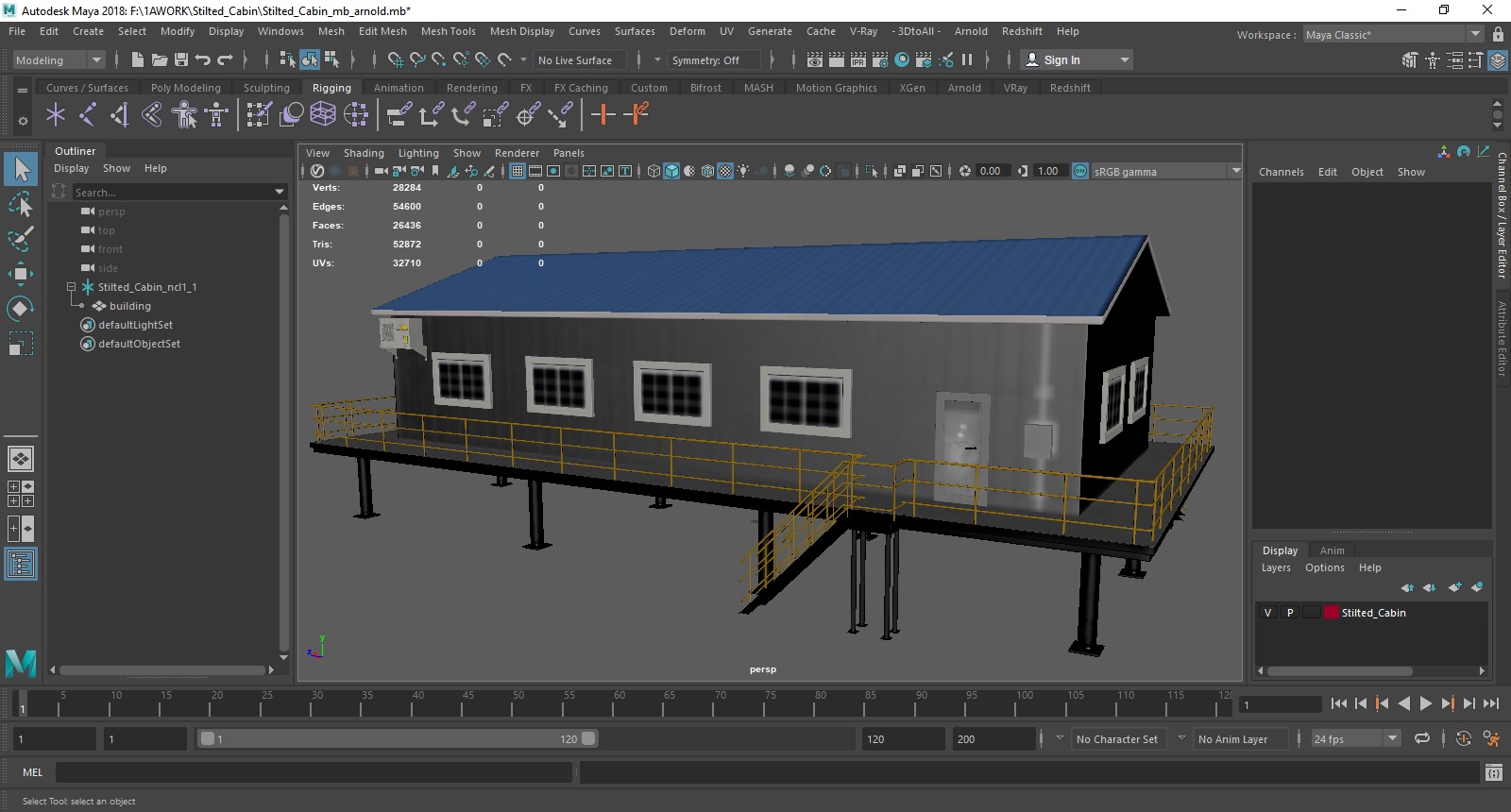The width and height of the screenshot is (1511, 812).
Task: Open the viewport Shading menu
Action: click(364, 153)
